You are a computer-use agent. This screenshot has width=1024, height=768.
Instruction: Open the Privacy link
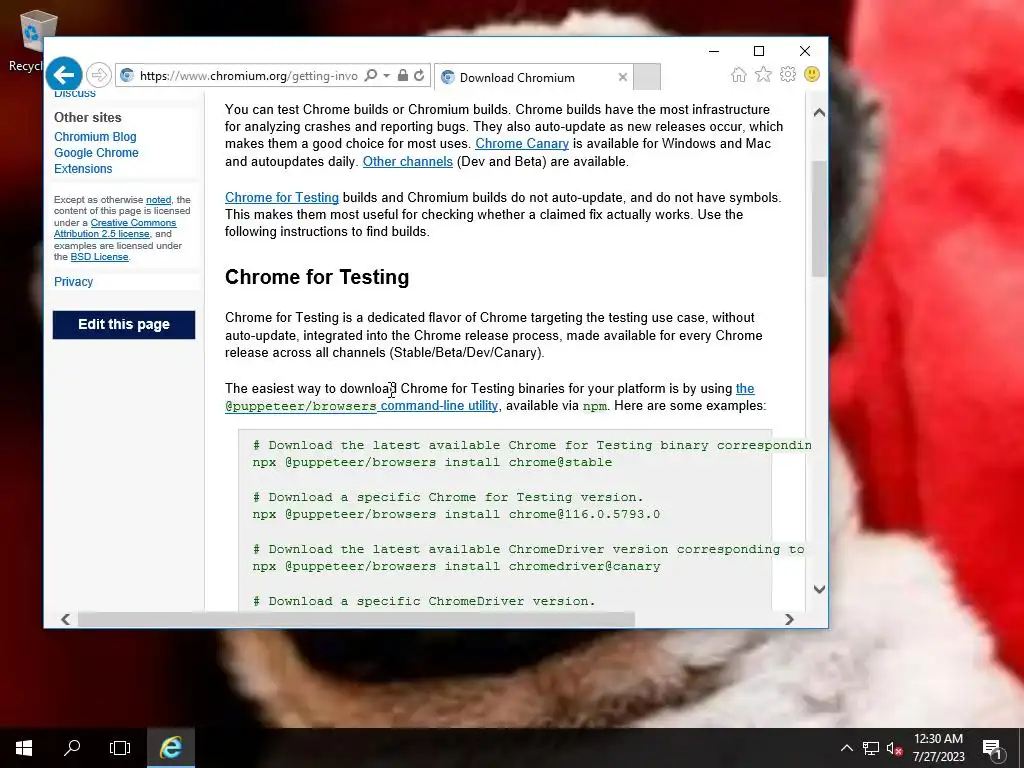[x=73, y=281]
